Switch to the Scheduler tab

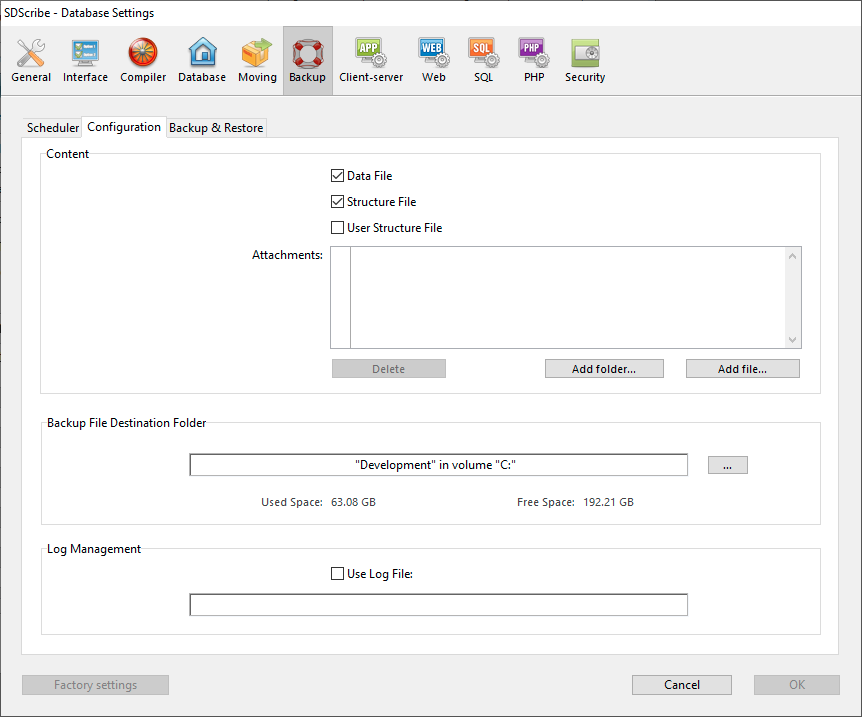coord(53,128)
